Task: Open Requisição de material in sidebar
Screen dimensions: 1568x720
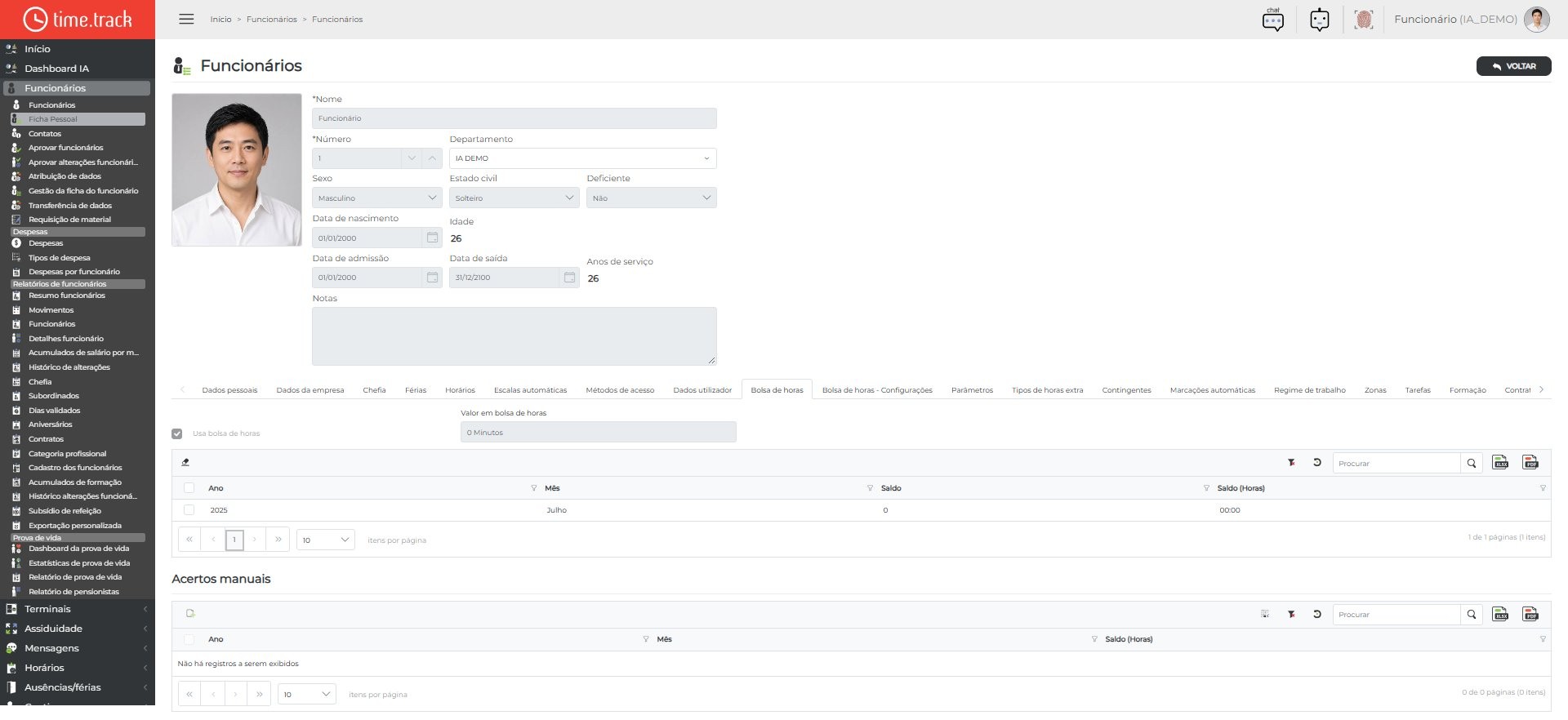Action: [x=69, y=220]
